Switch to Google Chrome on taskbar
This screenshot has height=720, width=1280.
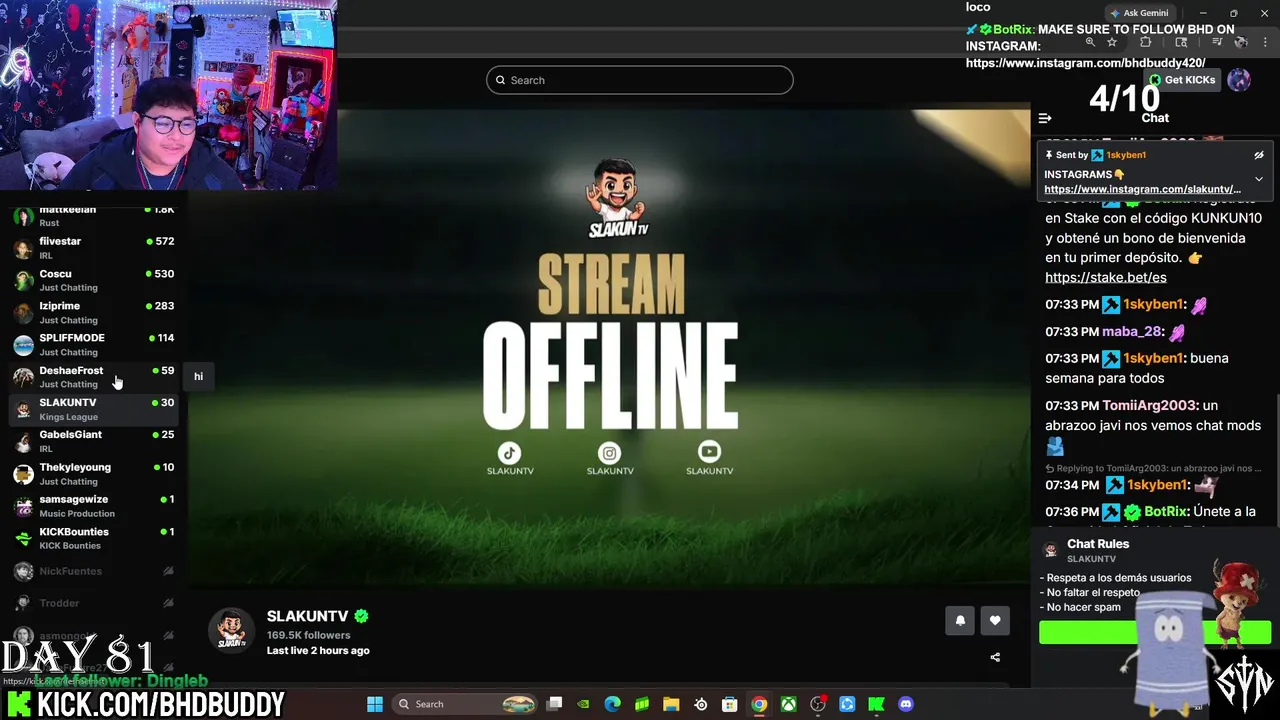pyautogui.click(x=759, y=704)
